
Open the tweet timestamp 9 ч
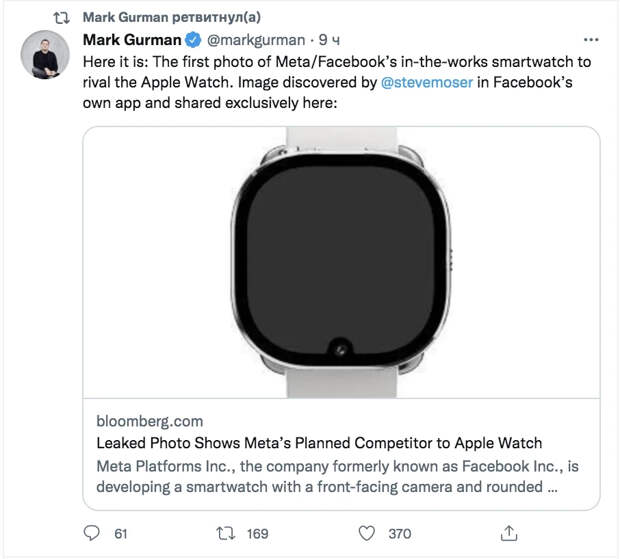[x=329, y=40]
